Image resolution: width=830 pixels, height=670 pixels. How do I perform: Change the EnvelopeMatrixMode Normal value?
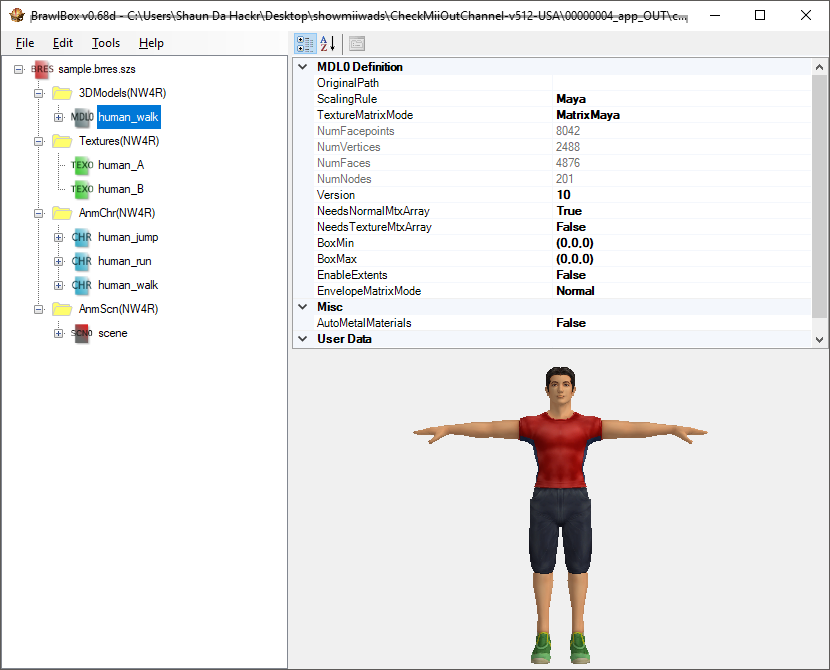(x=682, y=291)
